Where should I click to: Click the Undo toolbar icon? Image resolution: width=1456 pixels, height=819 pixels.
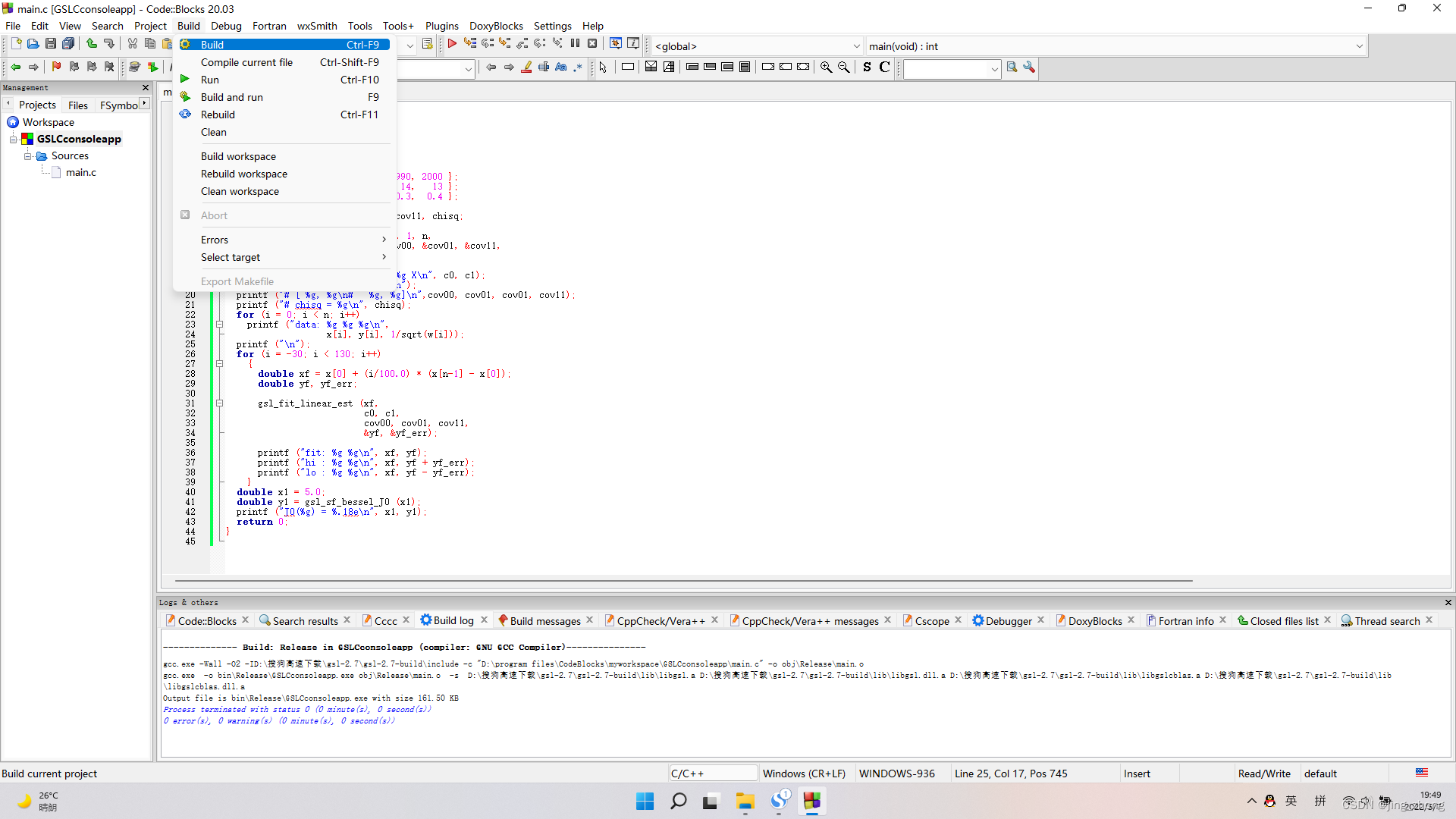tap(92, 44)
